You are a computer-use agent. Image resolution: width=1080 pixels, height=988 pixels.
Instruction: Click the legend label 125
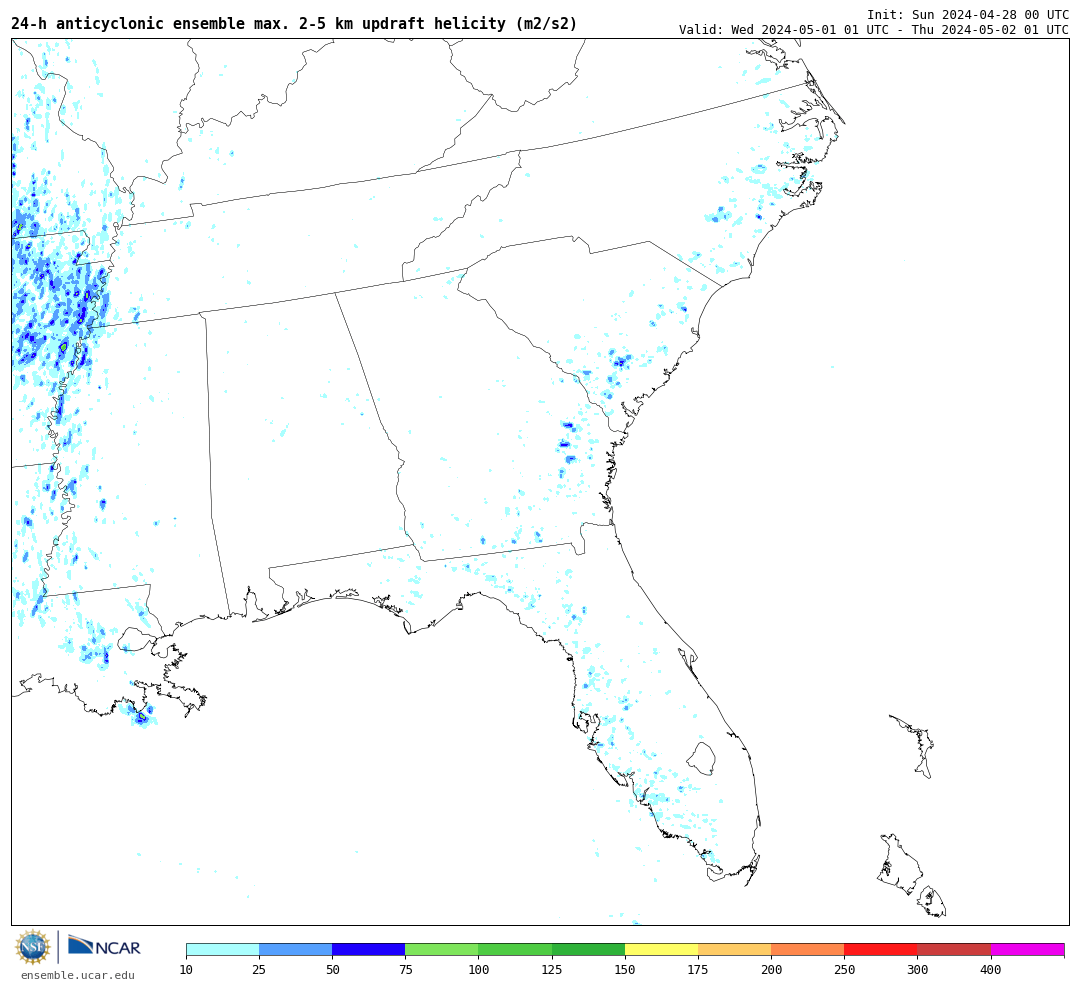[552, 970]
